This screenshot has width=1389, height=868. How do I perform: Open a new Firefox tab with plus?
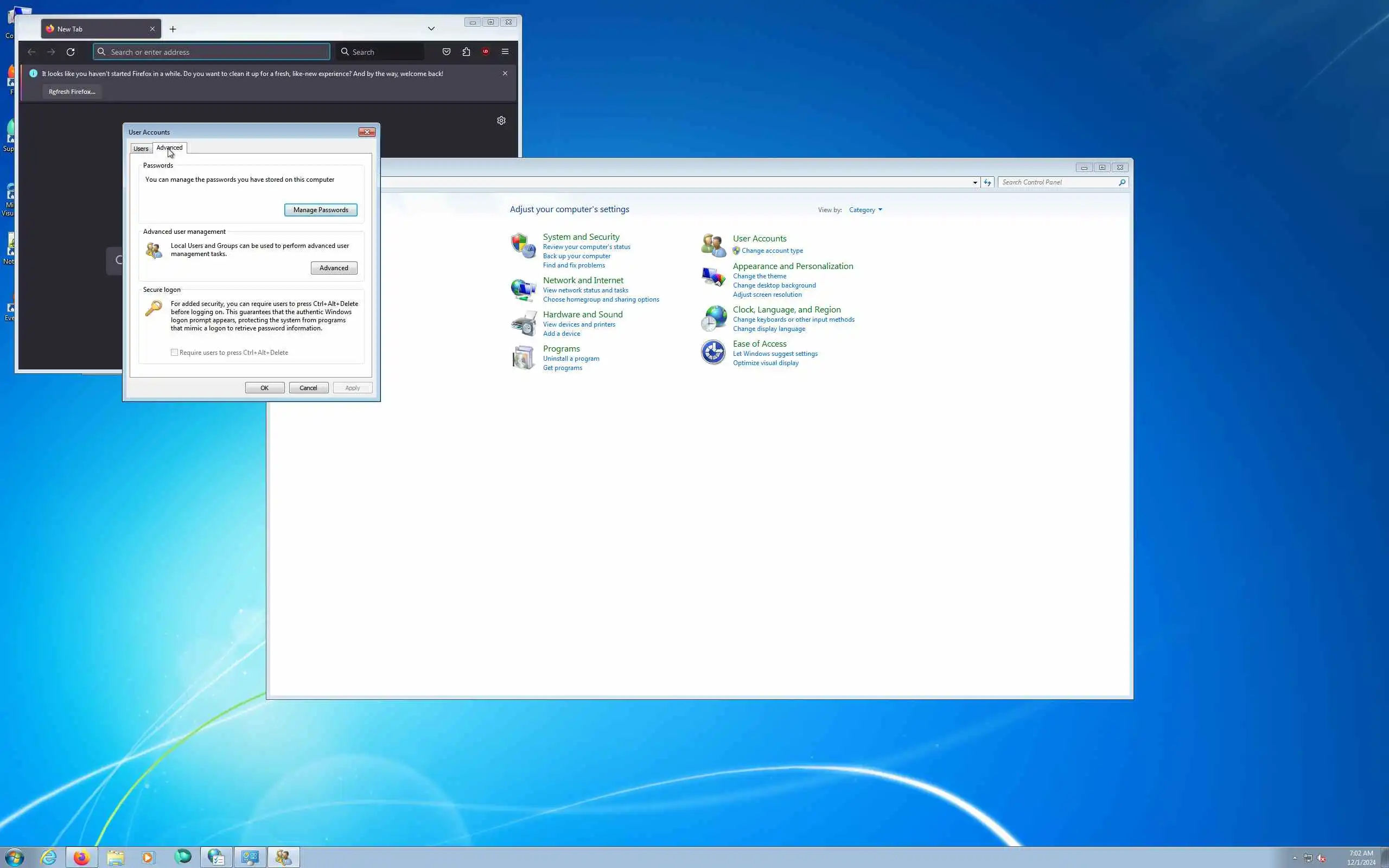pos(173,29)
